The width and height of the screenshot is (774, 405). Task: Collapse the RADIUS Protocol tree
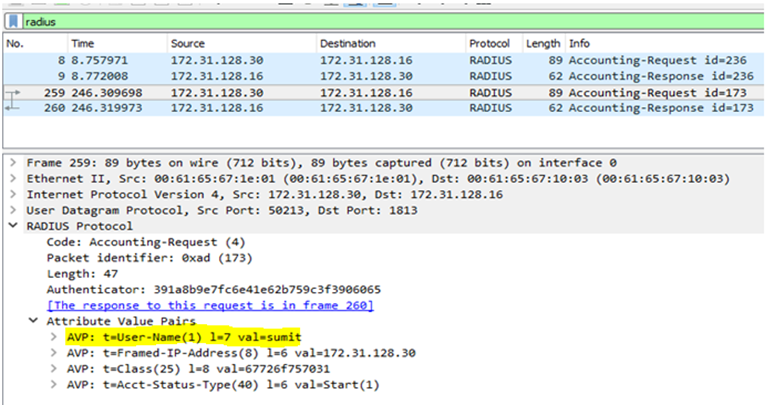pos(11,226)
